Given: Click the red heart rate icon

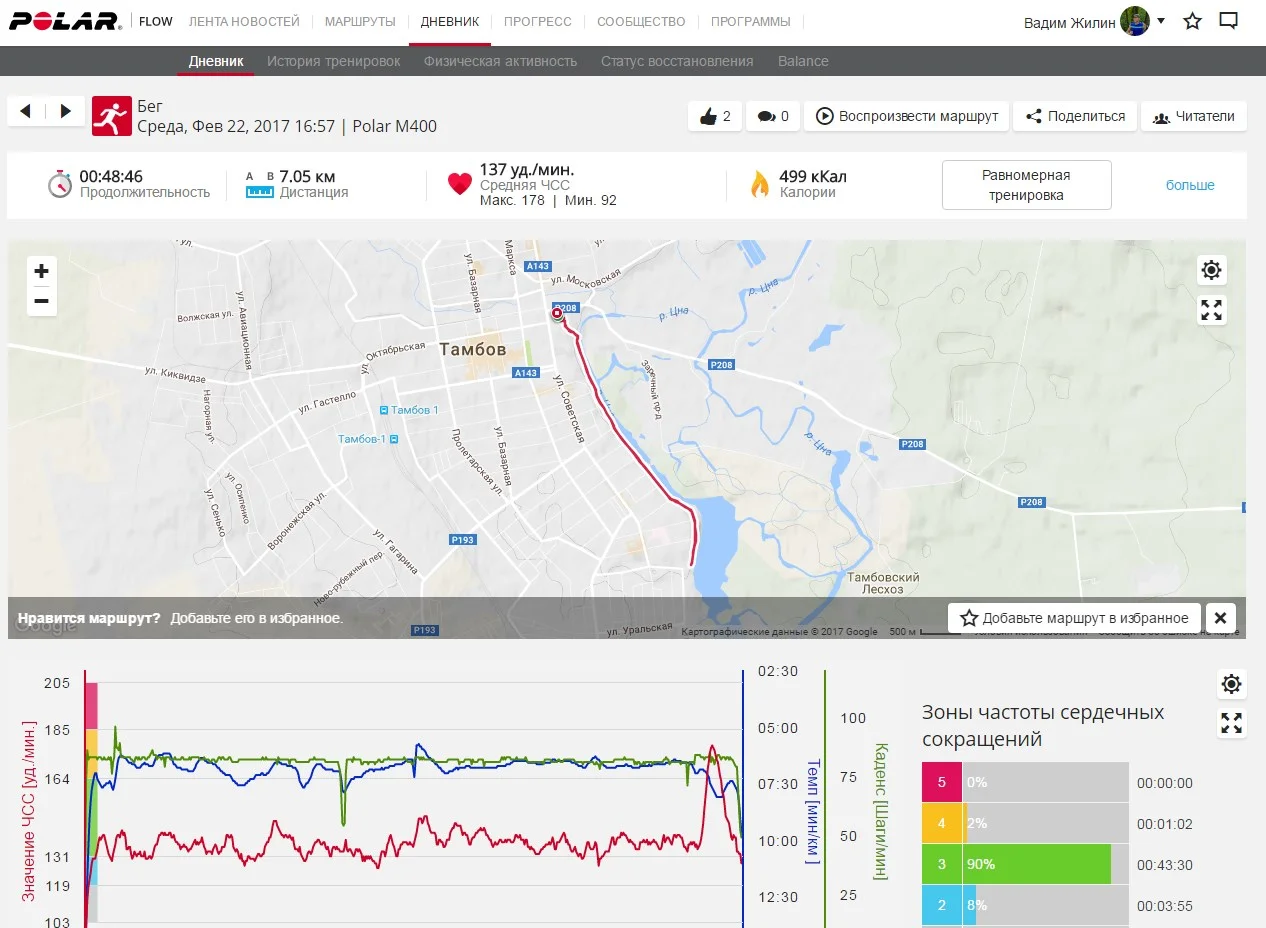Looking at the screenshot, I should point(460,184).
